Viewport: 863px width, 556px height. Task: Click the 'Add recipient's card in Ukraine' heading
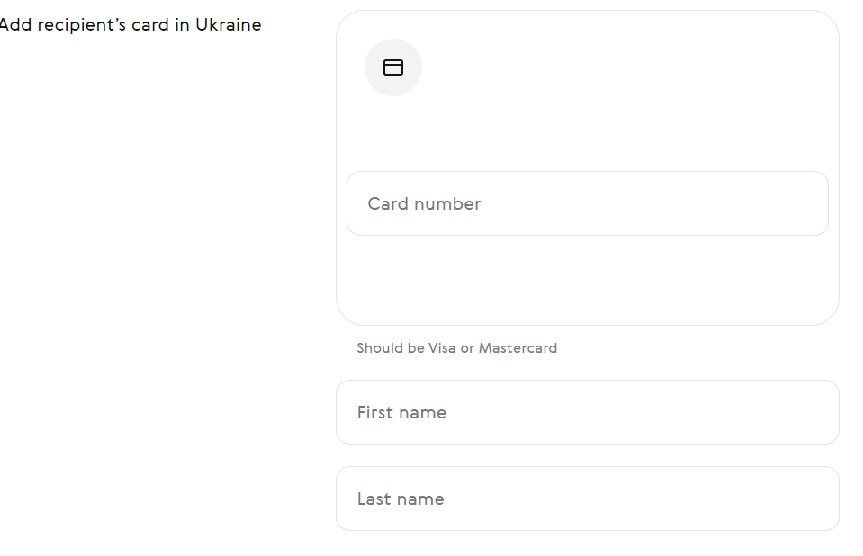click(130, 25)
